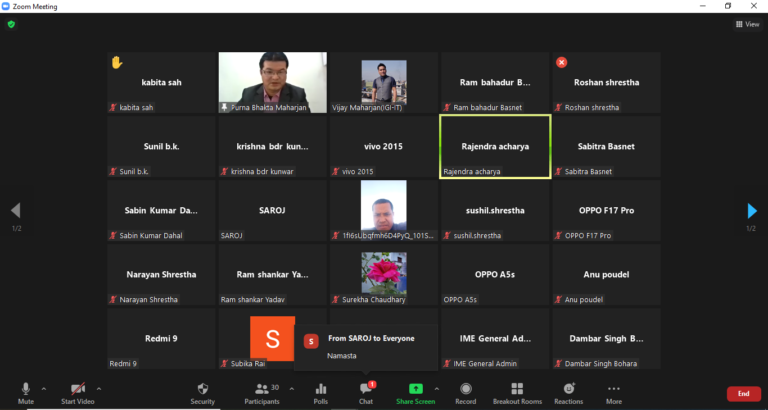Screen dimensions: 768x410
Task: Start Video from the toolbar
Action: pos(77,393)
